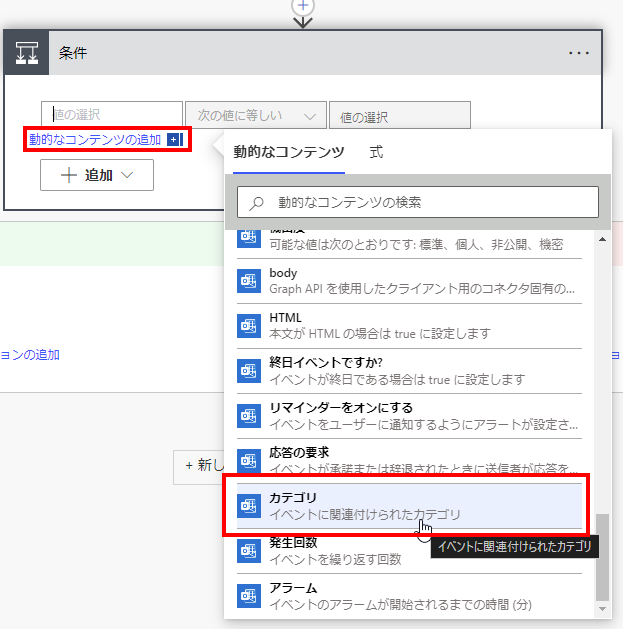The image size is (623, 629).
Task: Click the 条件 card title text
Action: click(x=73, y=53)
